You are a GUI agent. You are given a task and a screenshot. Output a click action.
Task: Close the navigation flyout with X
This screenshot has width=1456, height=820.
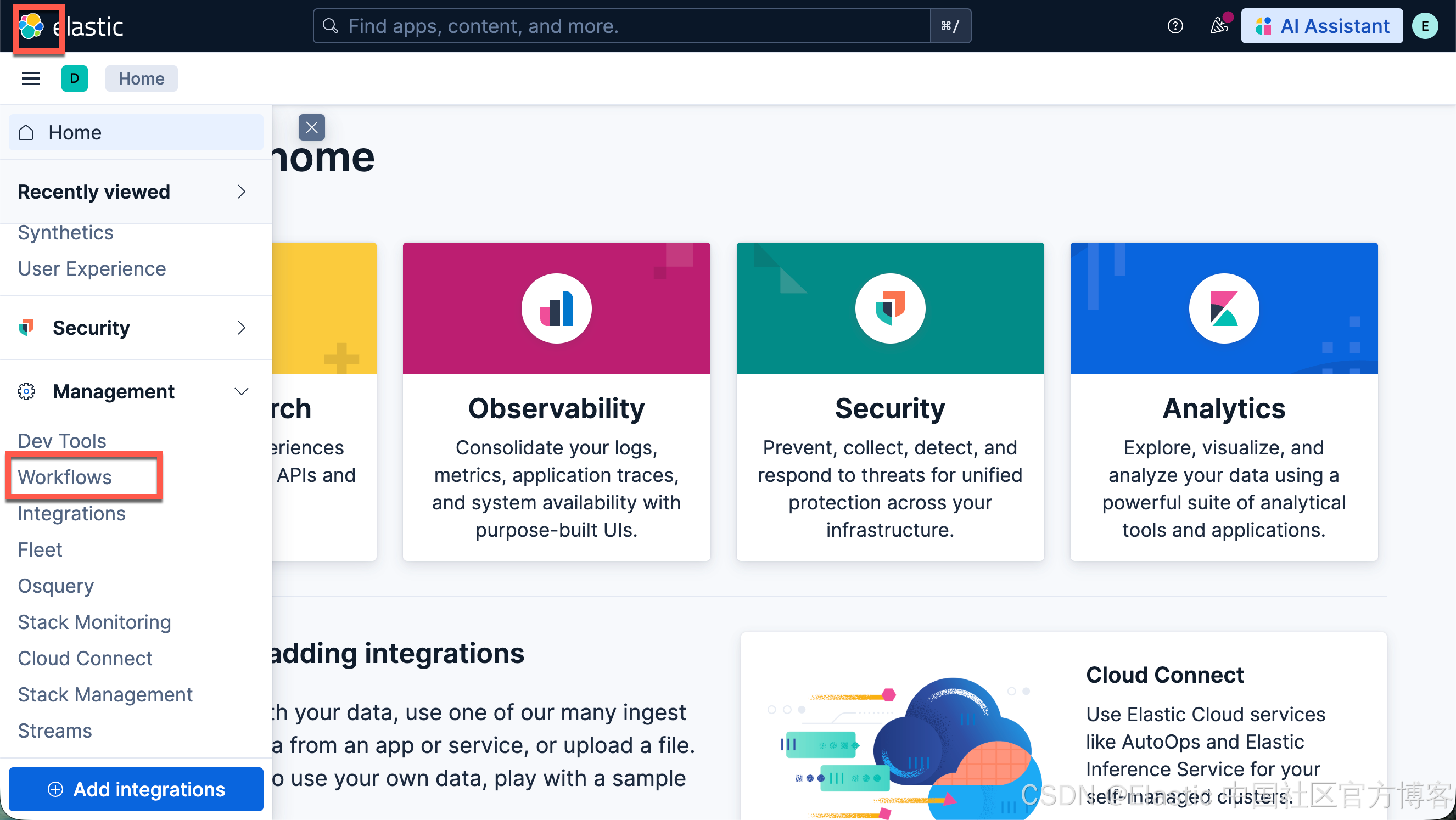311,128
